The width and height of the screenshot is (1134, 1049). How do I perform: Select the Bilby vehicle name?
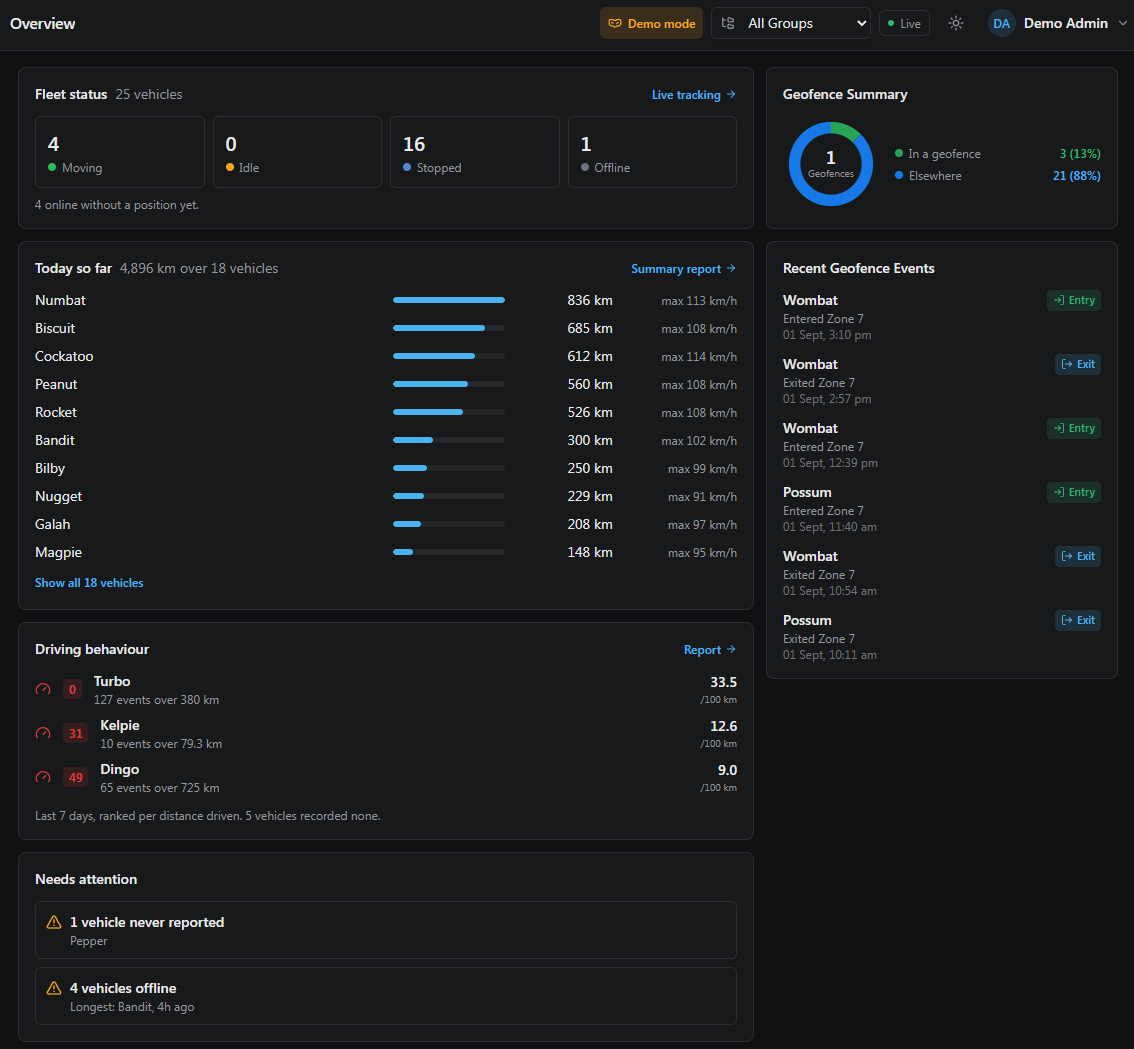pos(50,468)
